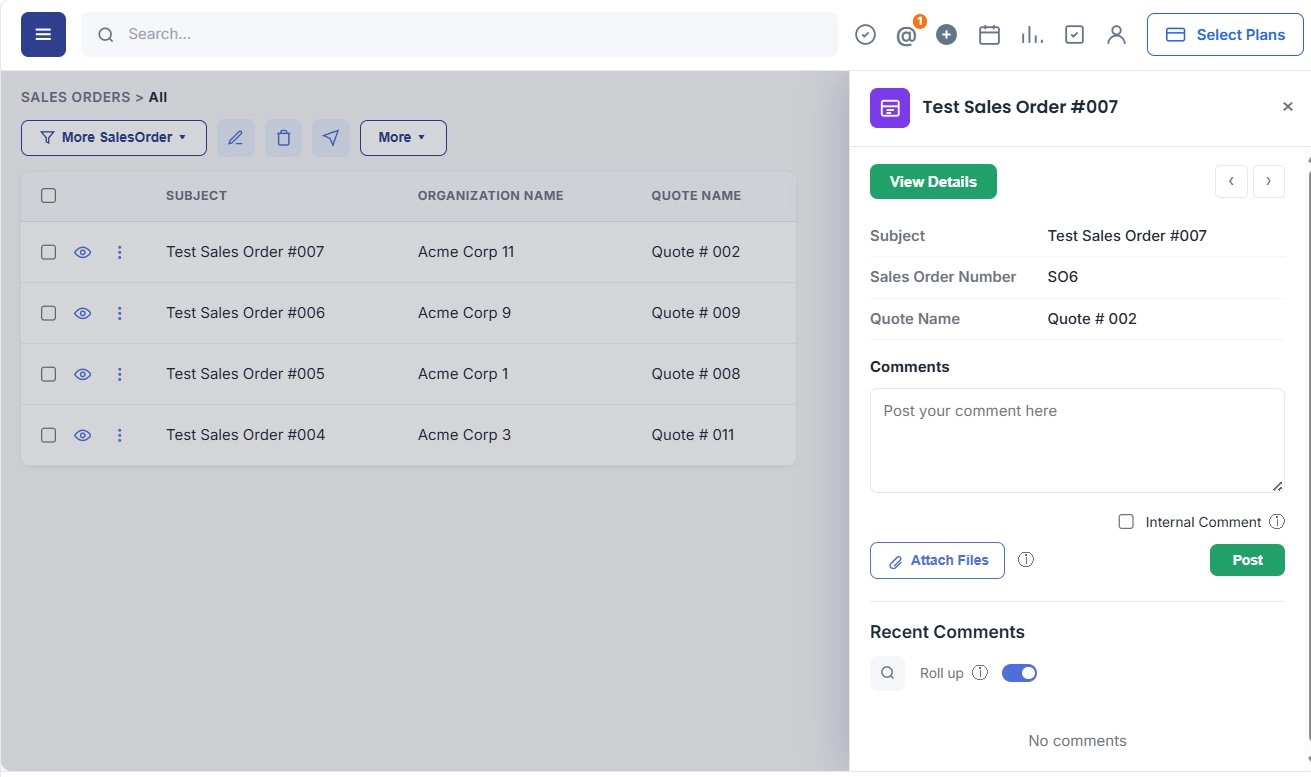1311x777 pixels.
Task: Open row actions for Test Sales Order #007
Action: click(120, 252)
